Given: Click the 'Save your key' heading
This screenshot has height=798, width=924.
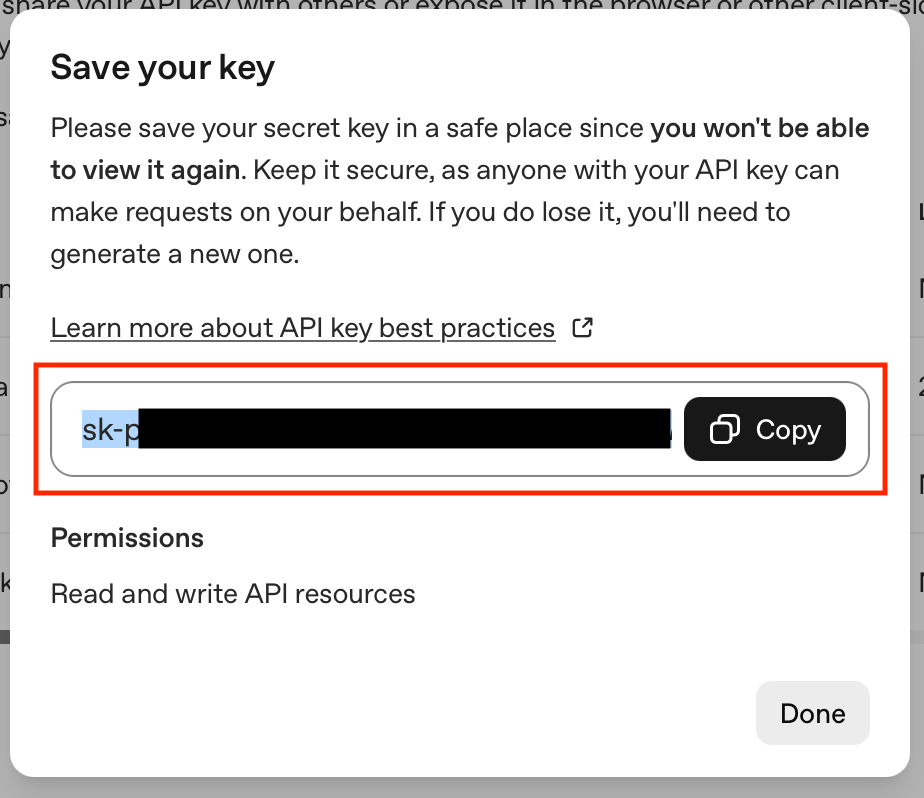Looking at the screenshot, I should (x=162, y=68).
